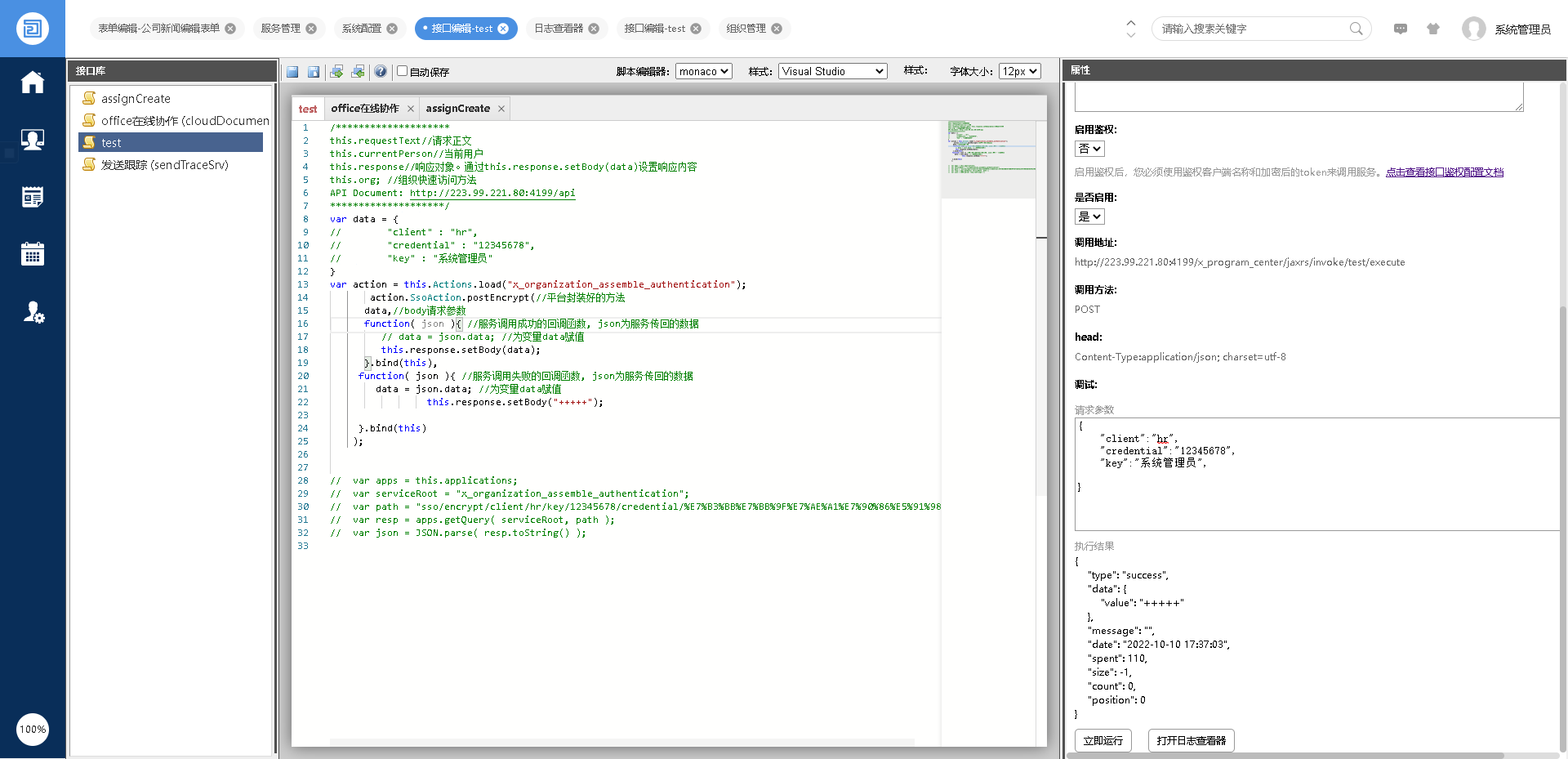
Task: Click the message bubble icon near the avatar
Action: pos(1401,29)
